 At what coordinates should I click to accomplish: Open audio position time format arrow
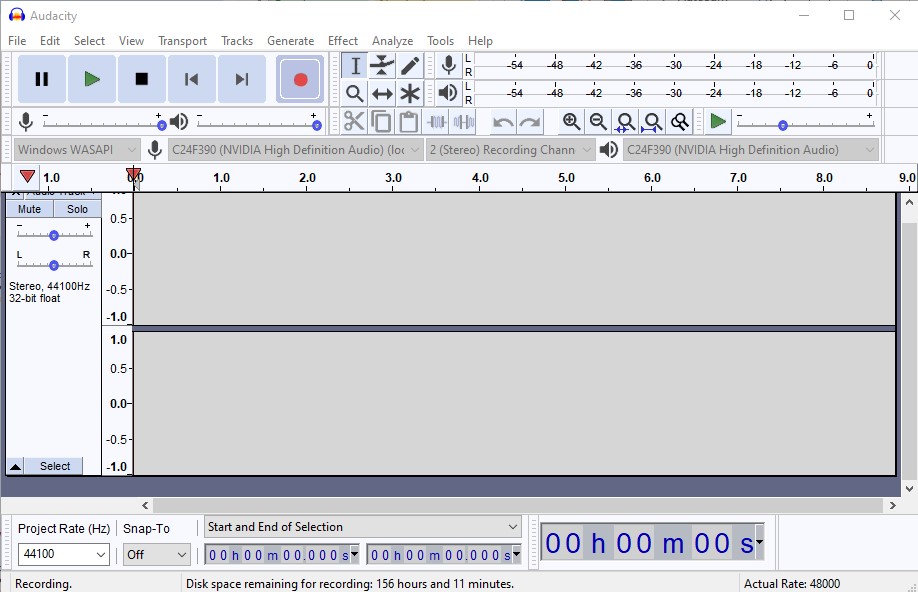[759, 542]
